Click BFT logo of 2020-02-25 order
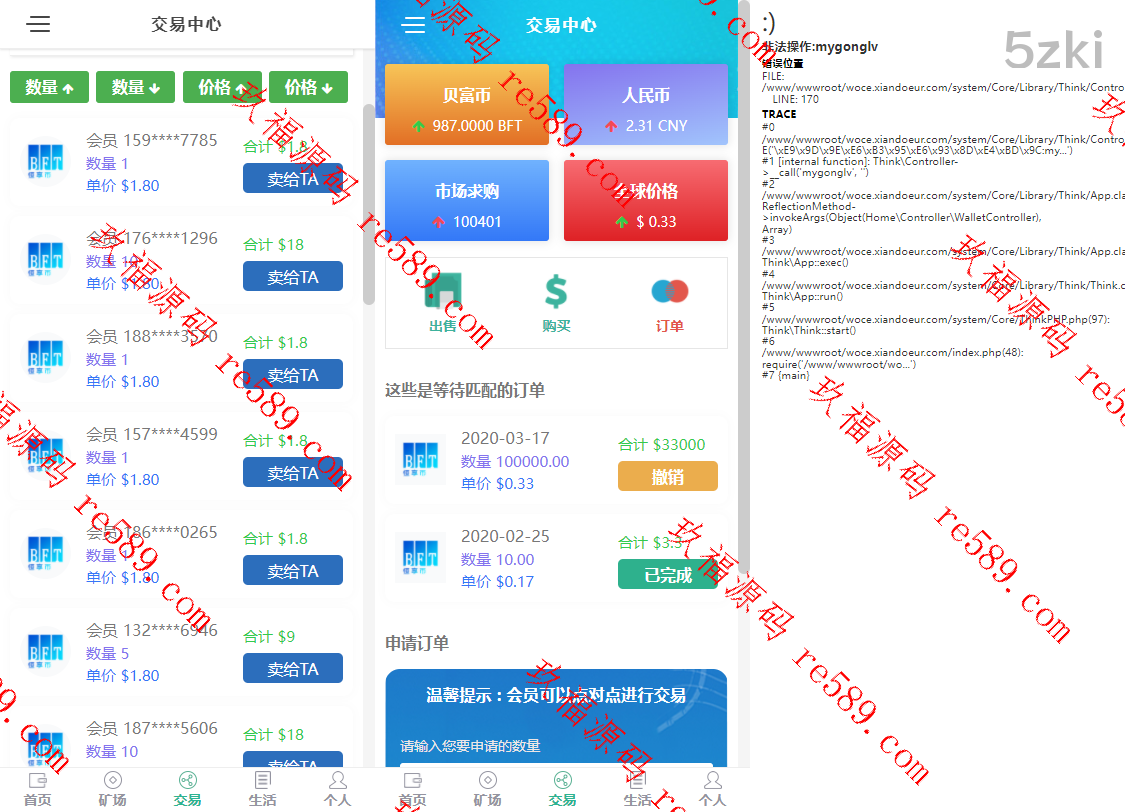The image size is (1125, 812). coord(420,557)
